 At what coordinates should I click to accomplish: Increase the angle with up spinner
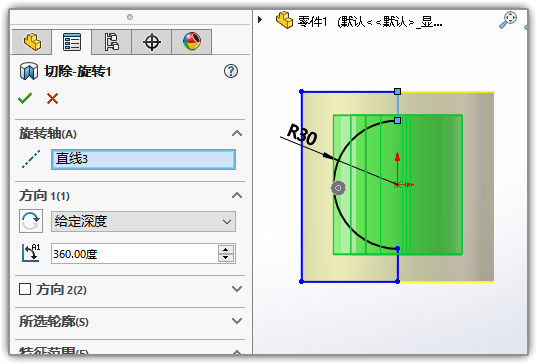tap(226, 249)
